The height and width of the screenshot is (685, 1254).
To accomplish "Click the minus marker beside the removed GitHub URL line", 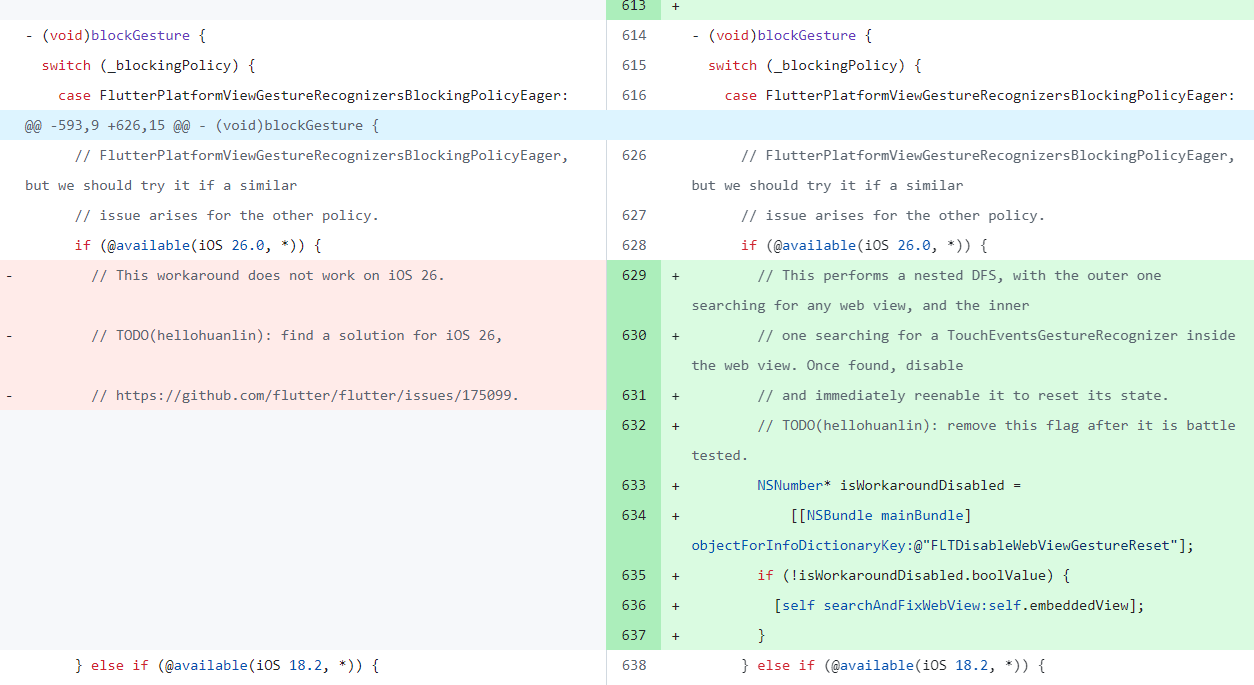I will (x=10, y=395).
